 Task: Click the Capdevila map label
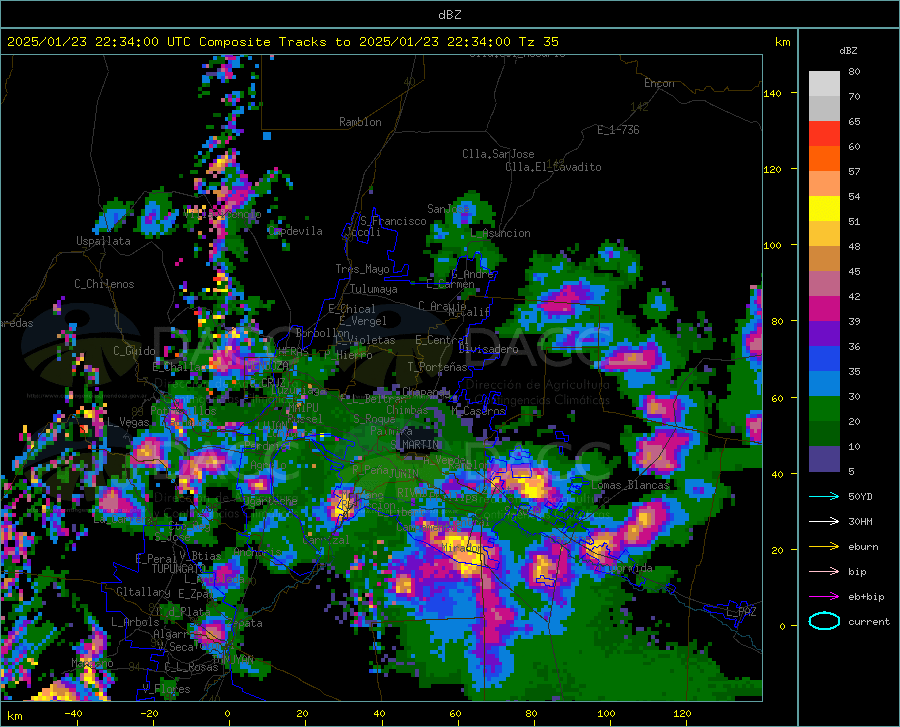295,231
